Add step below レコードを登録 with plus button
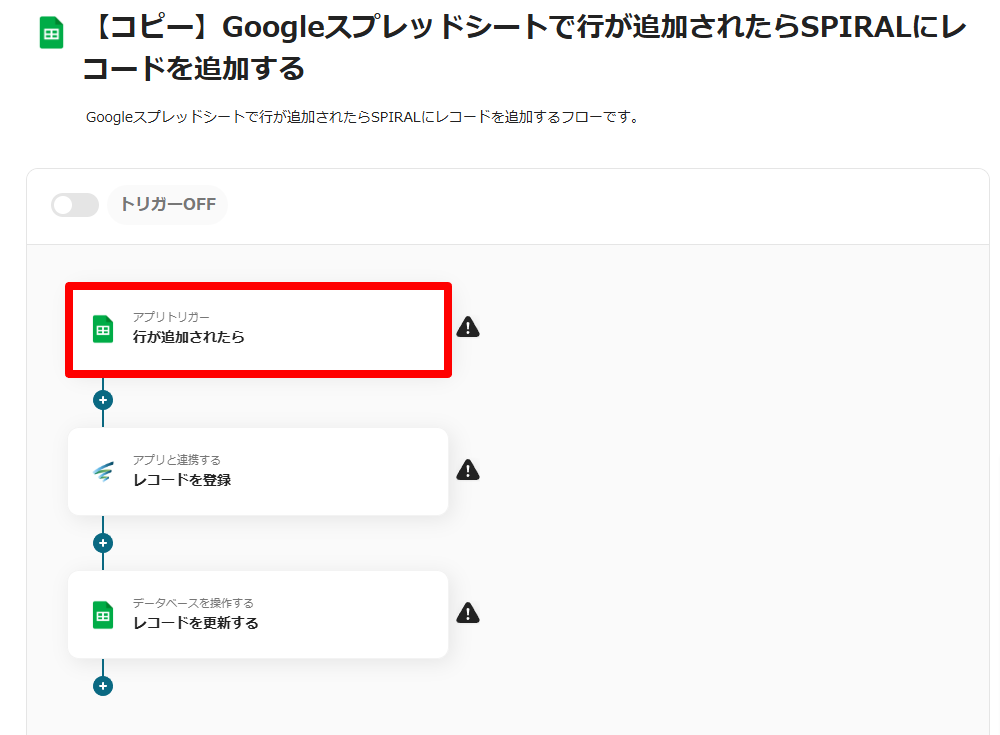Screen dimensions: 1000x735 click(103, 543)
